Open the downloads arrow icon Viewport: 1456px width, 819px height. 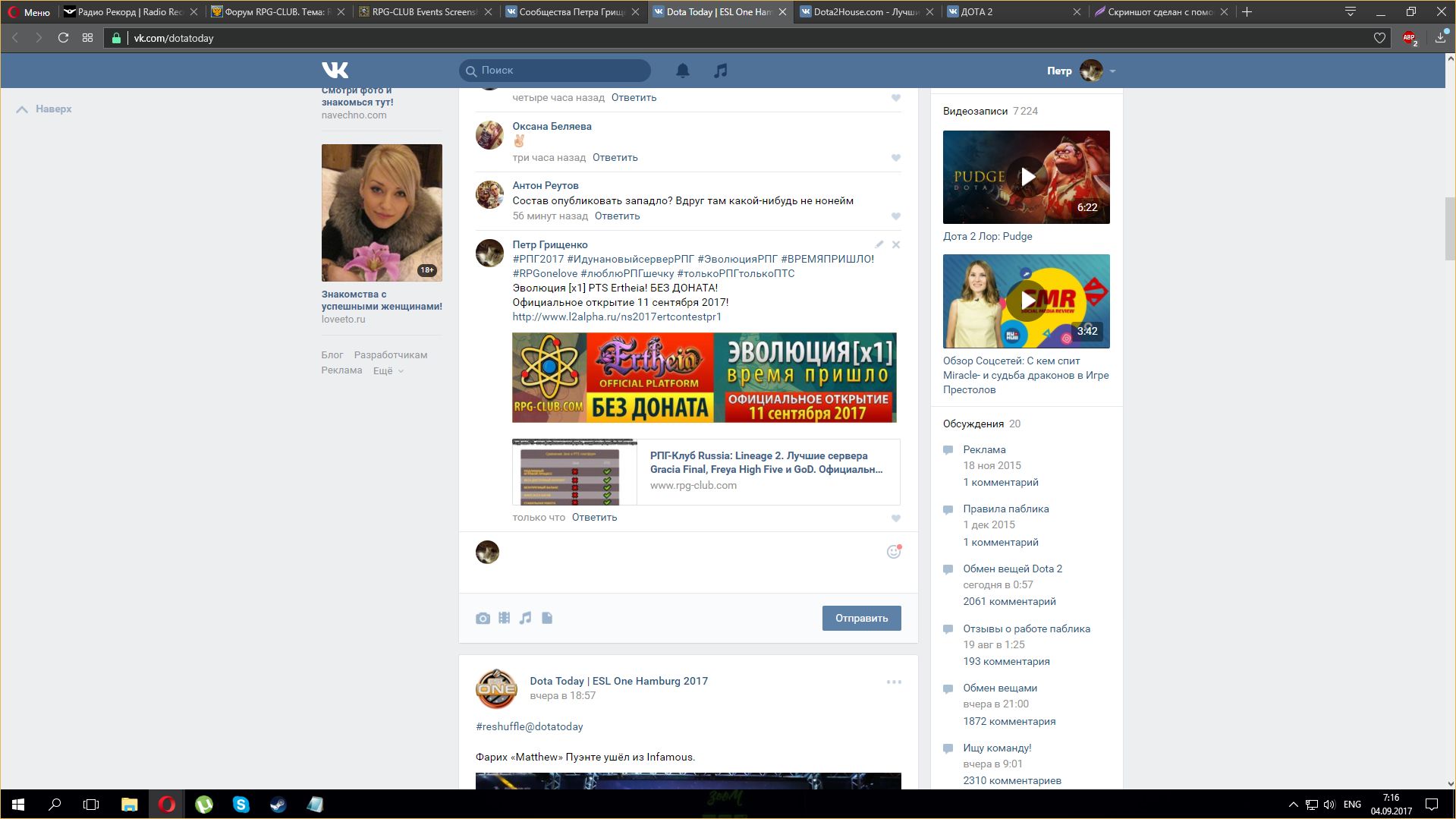pyautogui.click(x=1441, y=38)
